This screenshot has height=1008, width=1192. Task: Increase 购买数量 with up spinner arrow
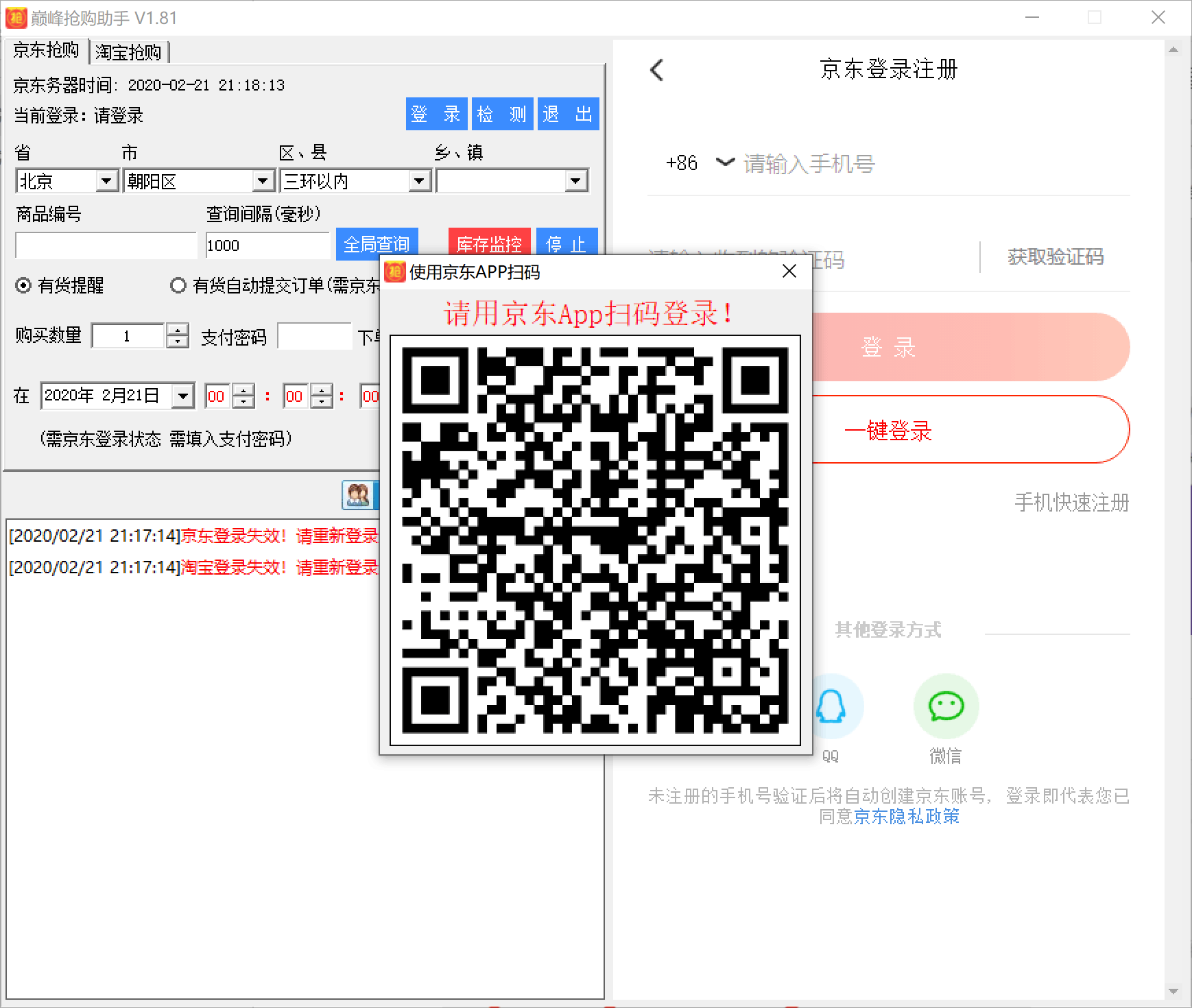pos(178,329)
